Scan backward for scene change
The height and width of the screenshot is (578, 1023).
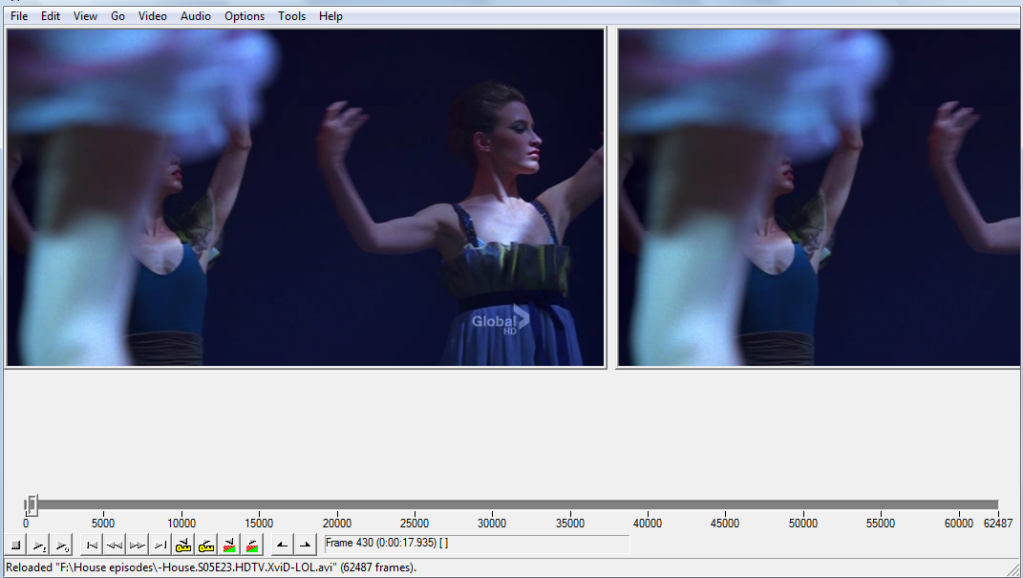click(x=229, y=545)
